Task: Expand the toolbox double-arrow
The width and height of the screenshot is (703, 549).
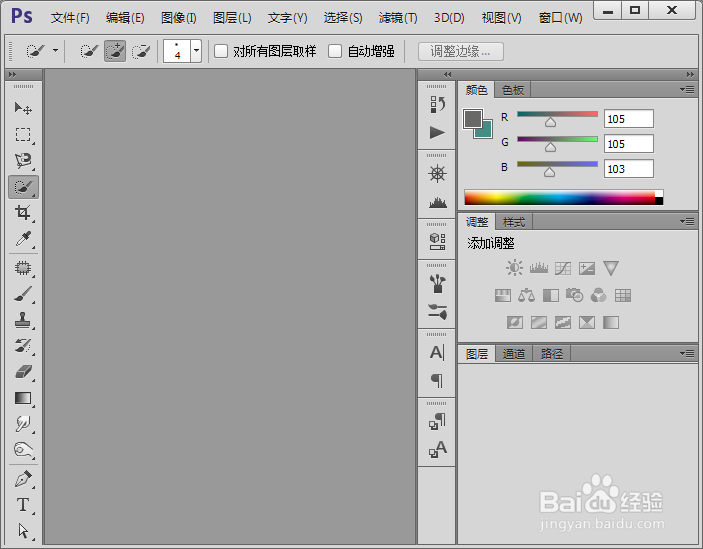Action: [13, 74]
